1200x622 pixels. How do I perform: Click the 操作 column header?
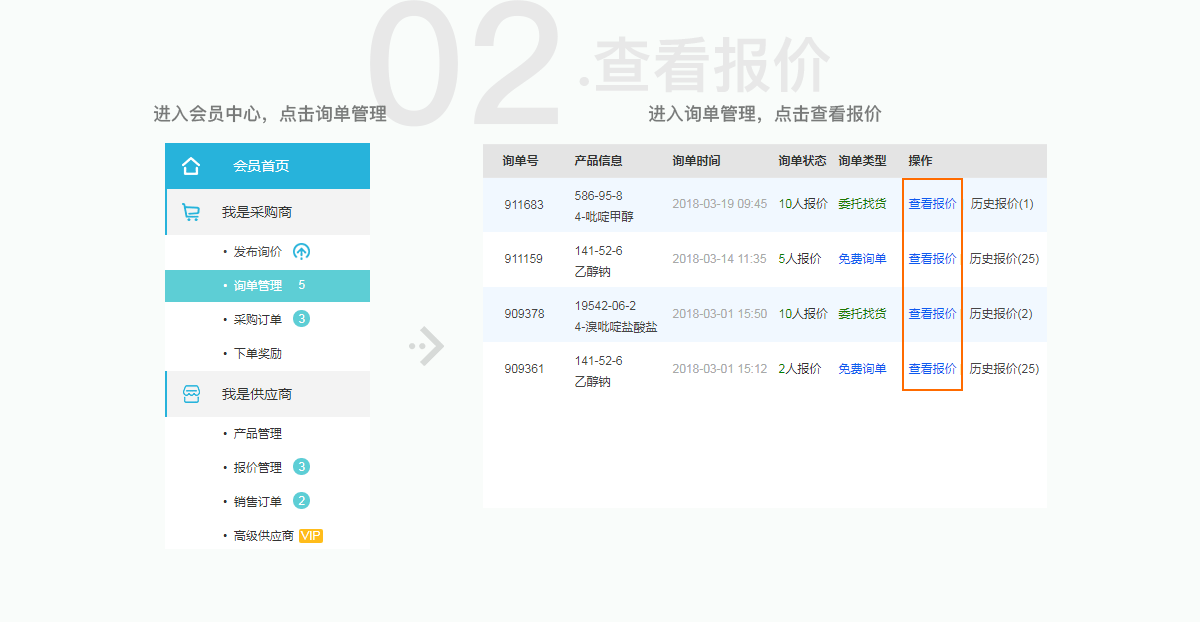920,161
